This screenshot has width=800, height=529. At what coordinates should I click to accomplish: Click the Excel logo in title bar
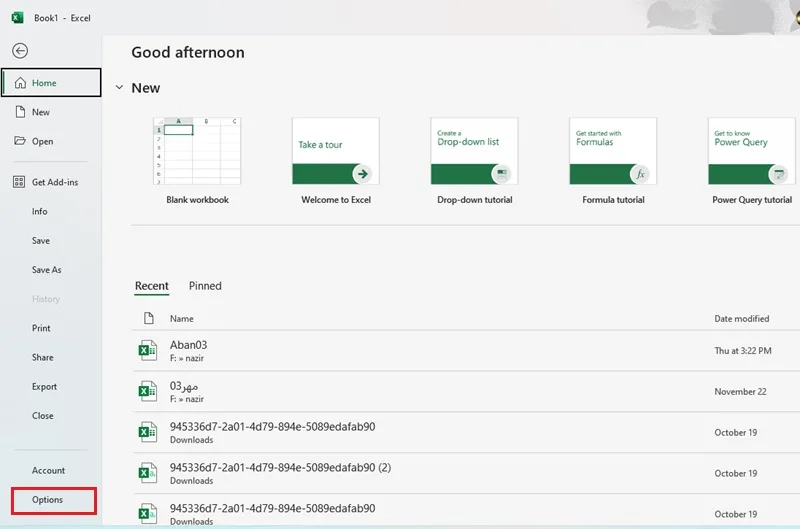17,18
